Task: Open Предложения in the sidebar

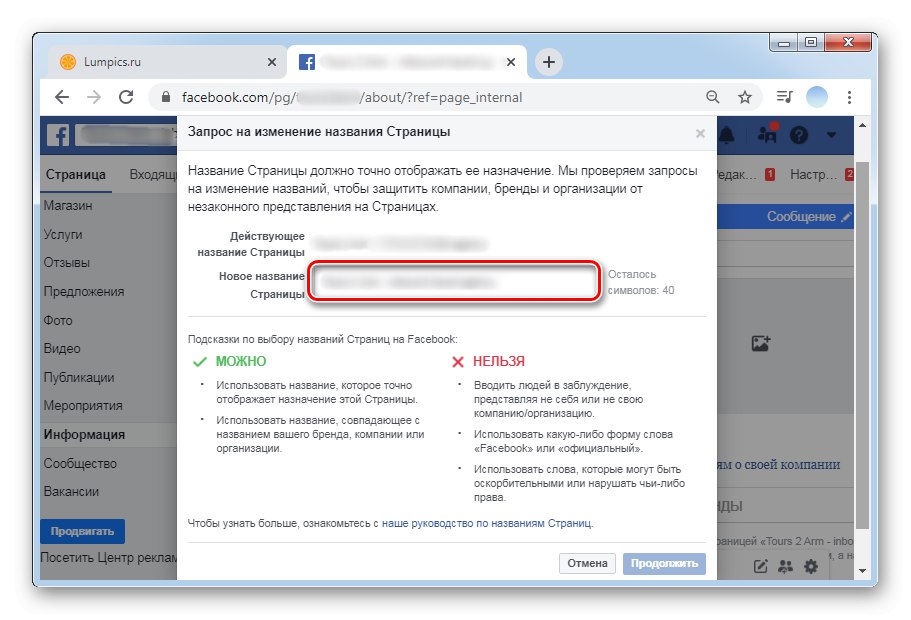Action: (84, 291)
